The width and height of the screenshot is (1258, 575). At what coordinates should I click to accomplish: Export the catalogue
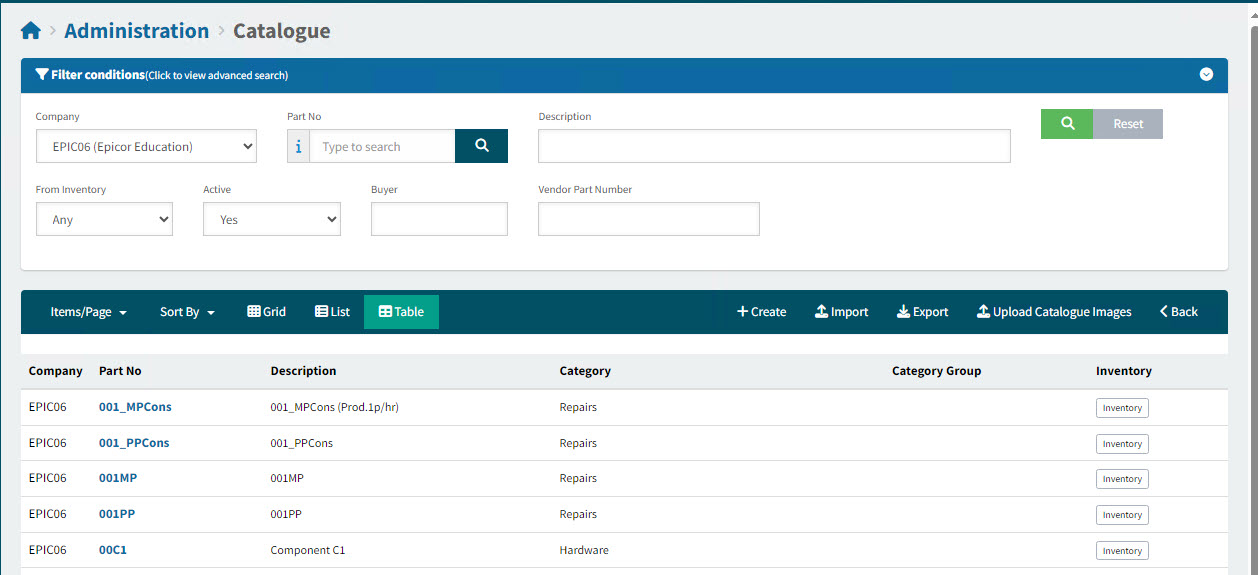pyautogui.click(x=922, y=312)
